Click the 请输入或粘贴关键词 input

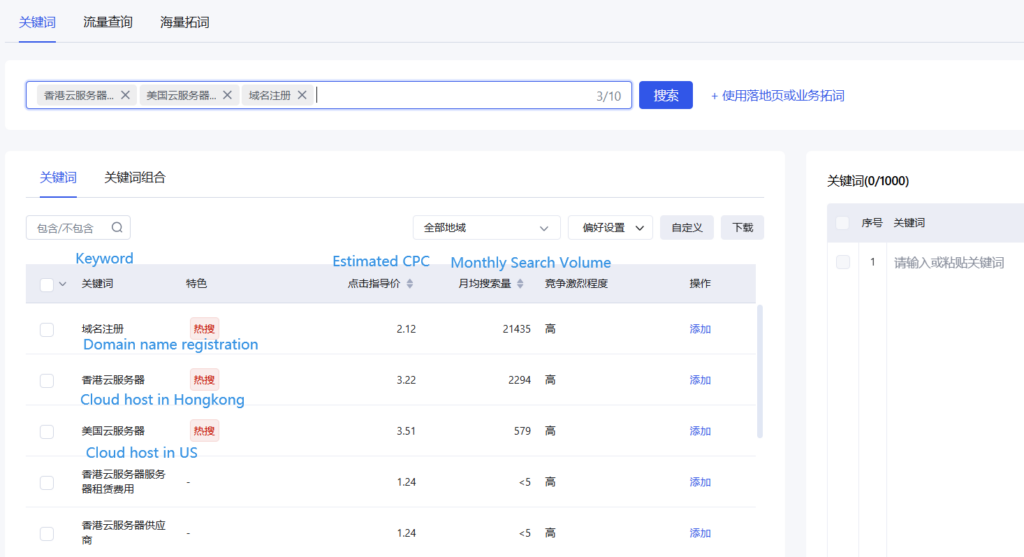(x=949, y=263)
